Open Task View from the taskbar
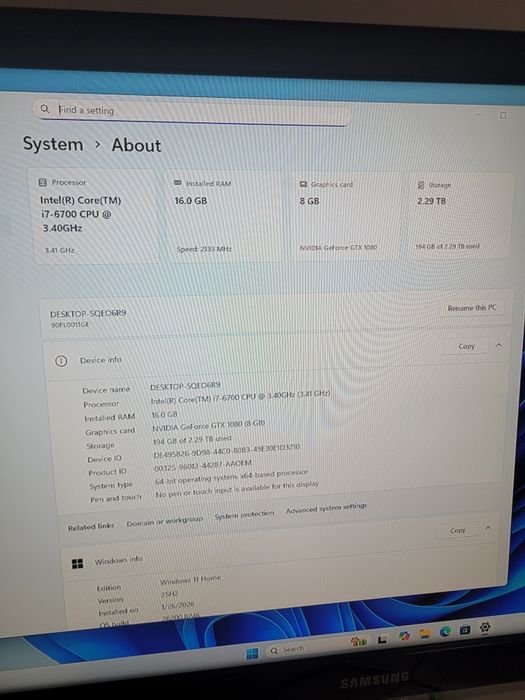Viewport: 525px width, 700px height. [x=382, y=639]
